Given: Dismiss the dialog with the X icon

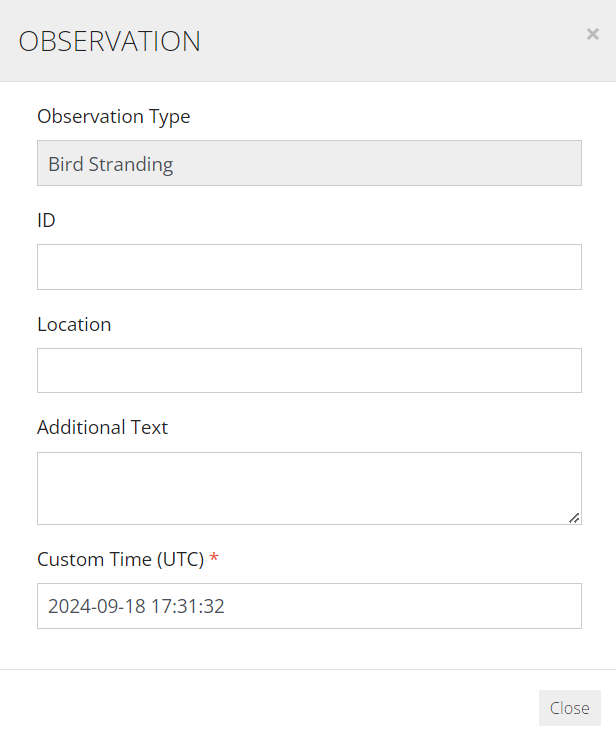Looking at the screenshot, I should point(592,34).
